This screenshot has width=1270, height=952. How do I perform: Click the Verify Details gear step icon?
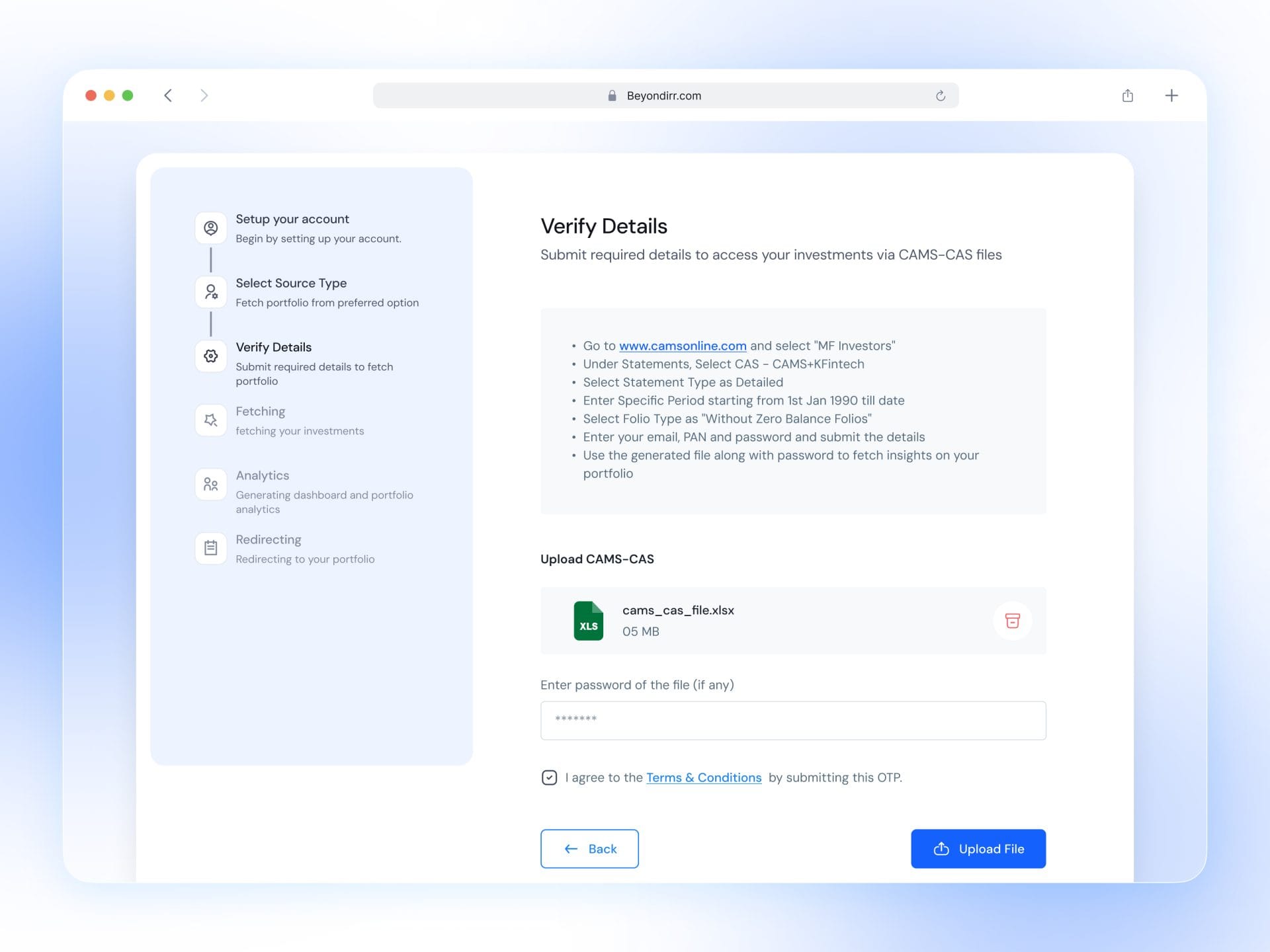(x=210, y=356)
